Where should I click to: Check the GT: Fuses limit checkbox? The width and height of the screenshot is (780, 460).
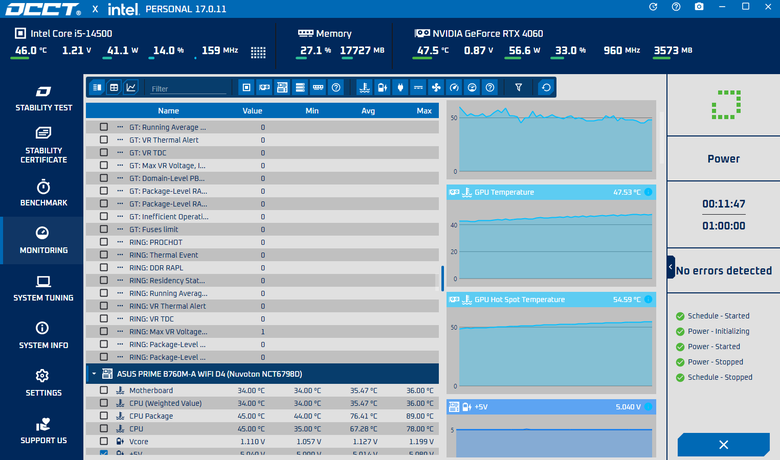[103, 229]
